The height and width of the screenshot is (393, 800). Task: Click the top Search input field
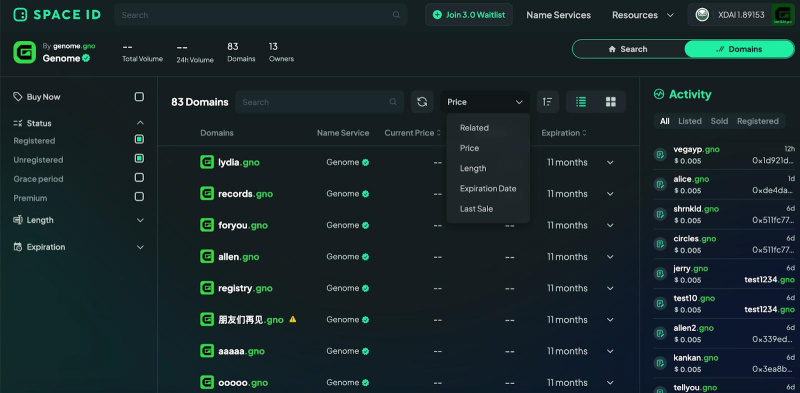pos(261,15)
